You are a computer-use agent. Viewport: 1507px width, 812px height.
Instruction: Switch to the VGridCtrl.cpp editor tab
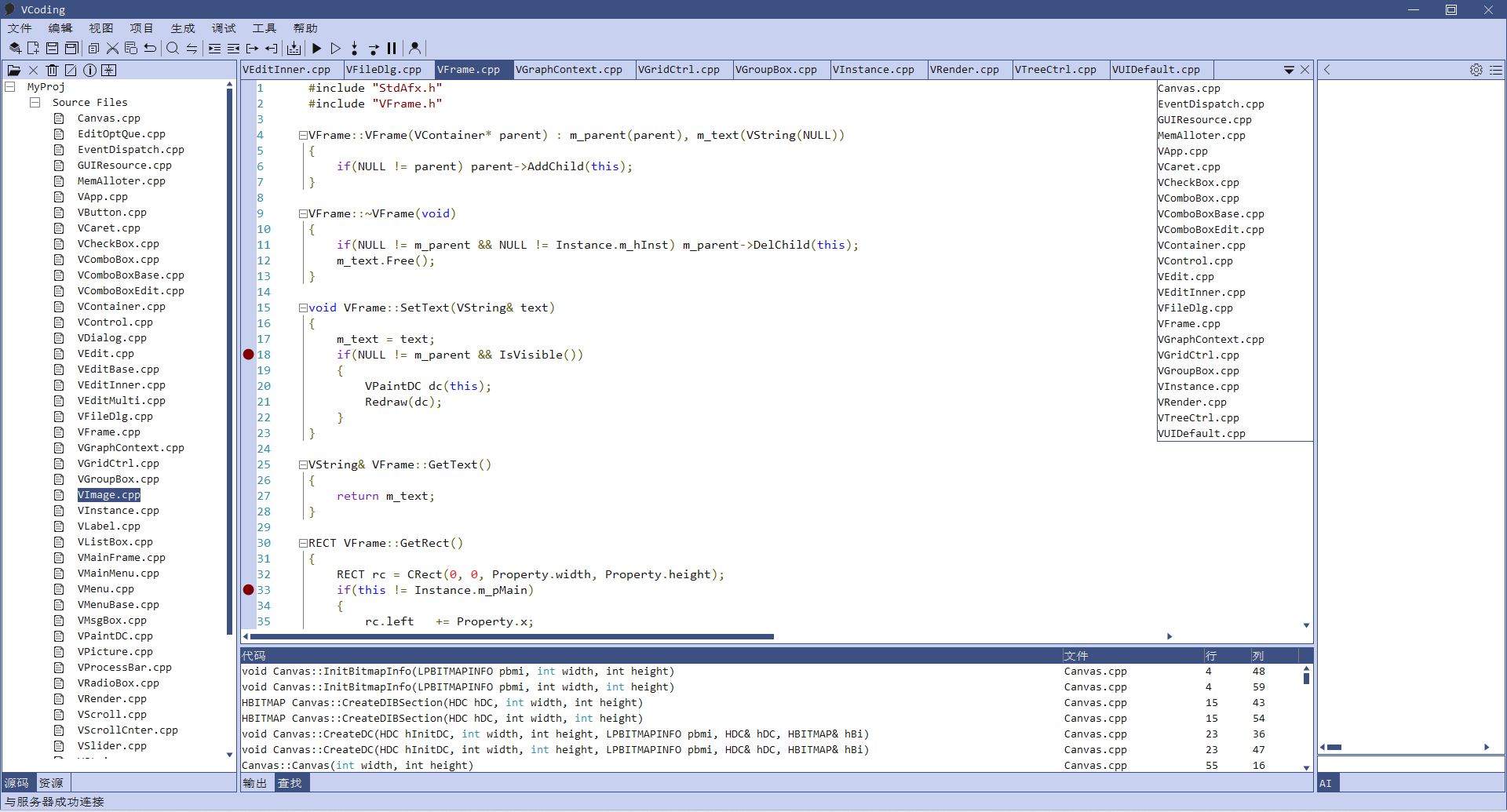678,70
